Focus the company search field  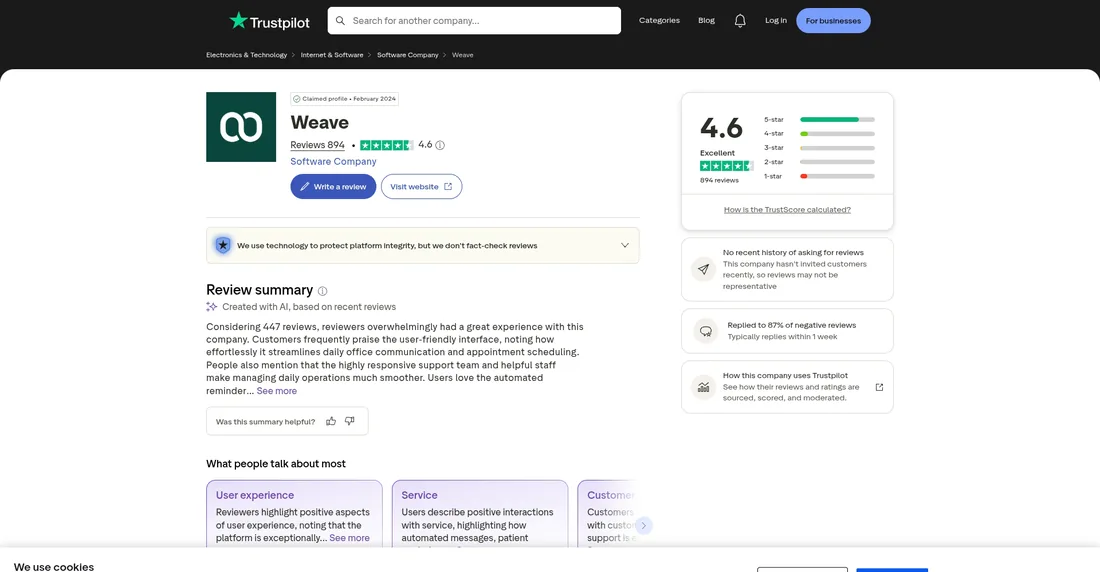click(x=474, y=20)
